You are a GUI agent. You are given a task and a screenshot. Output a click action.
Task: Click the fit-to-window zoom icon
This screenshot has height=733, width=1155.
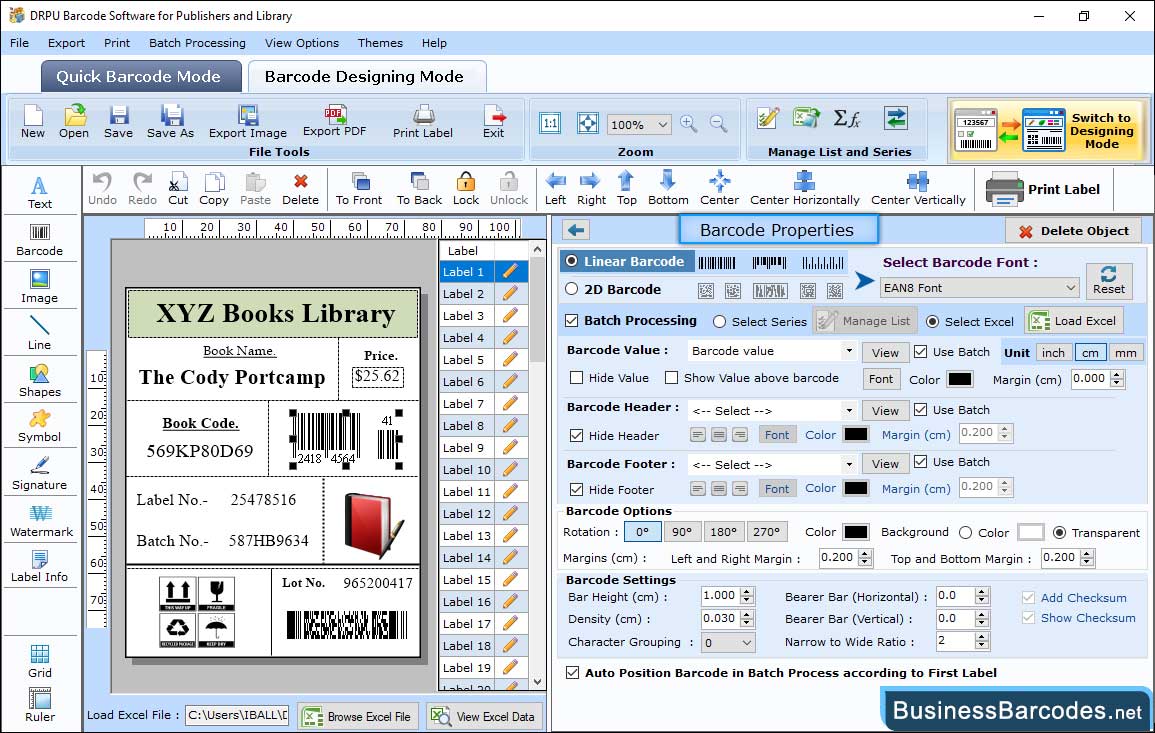point(588,123)
